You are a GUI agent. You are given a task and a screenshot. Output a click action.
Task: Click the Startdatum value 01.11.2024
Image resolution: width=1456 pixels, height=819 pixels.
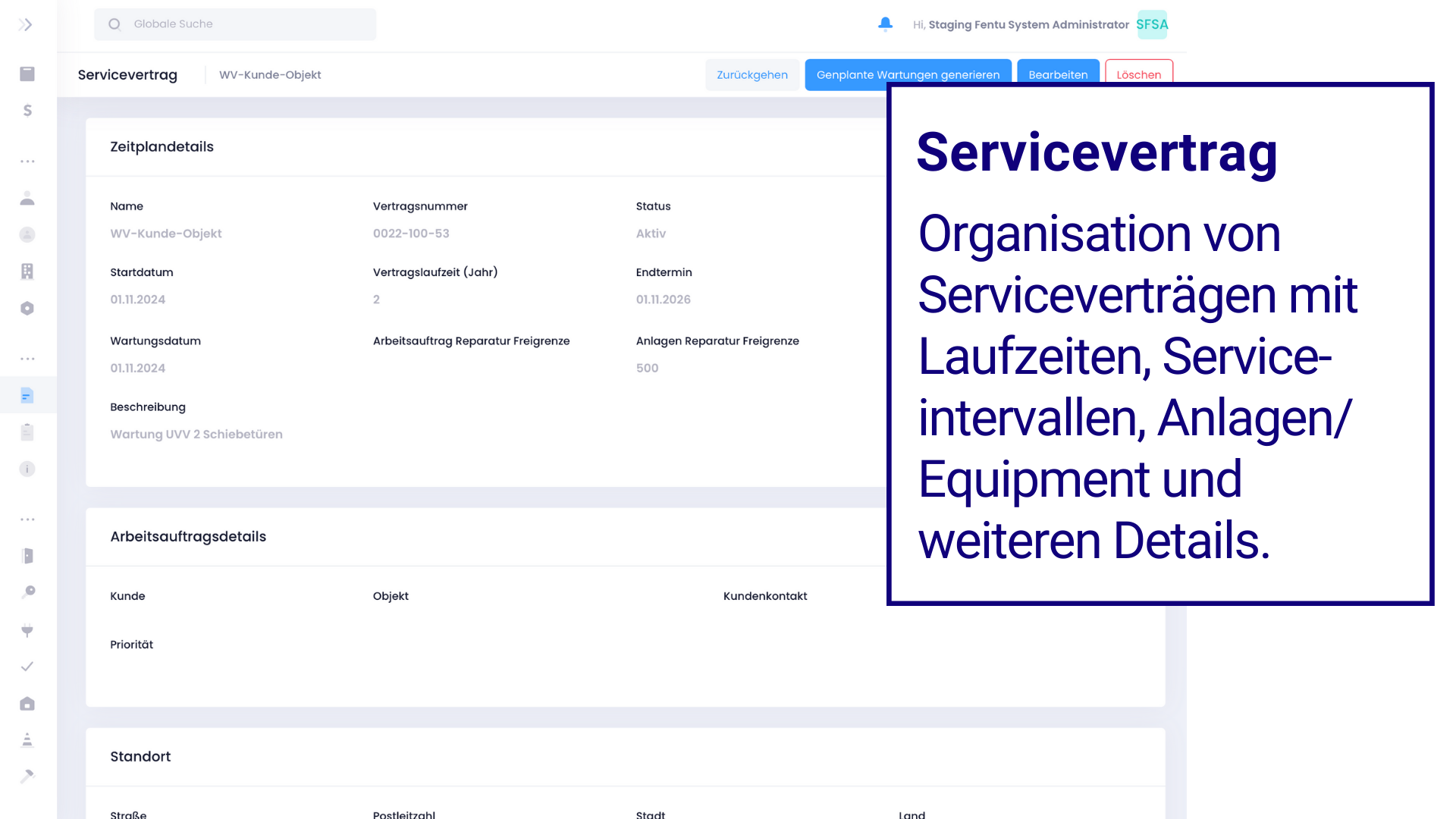pos(138,300)
